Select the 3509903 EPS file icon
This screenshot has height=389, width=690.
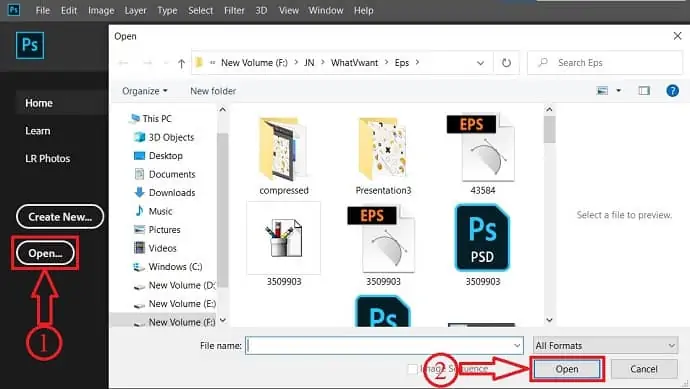click(381, 239)
